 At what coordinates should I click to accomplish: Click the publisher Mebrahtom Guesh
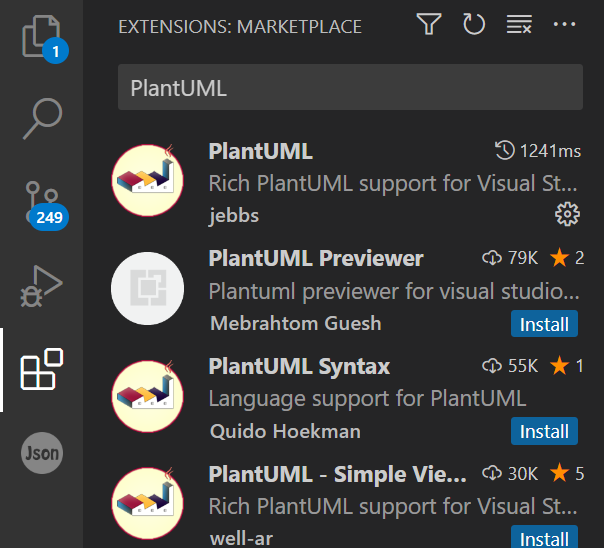pyautogui.click(x=296, y=323)
